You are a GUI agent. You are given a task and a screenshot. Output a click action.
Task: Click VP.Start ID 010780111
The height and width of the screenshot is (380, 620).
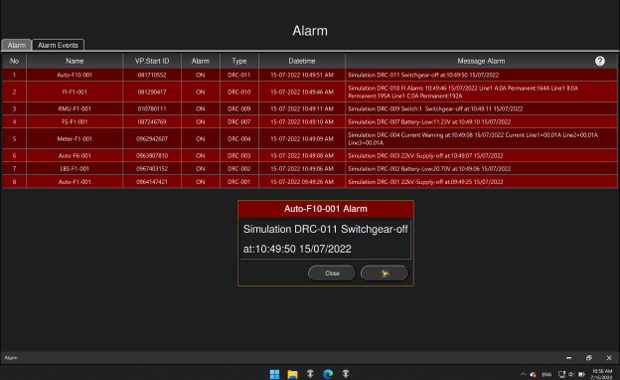(152, 109)
